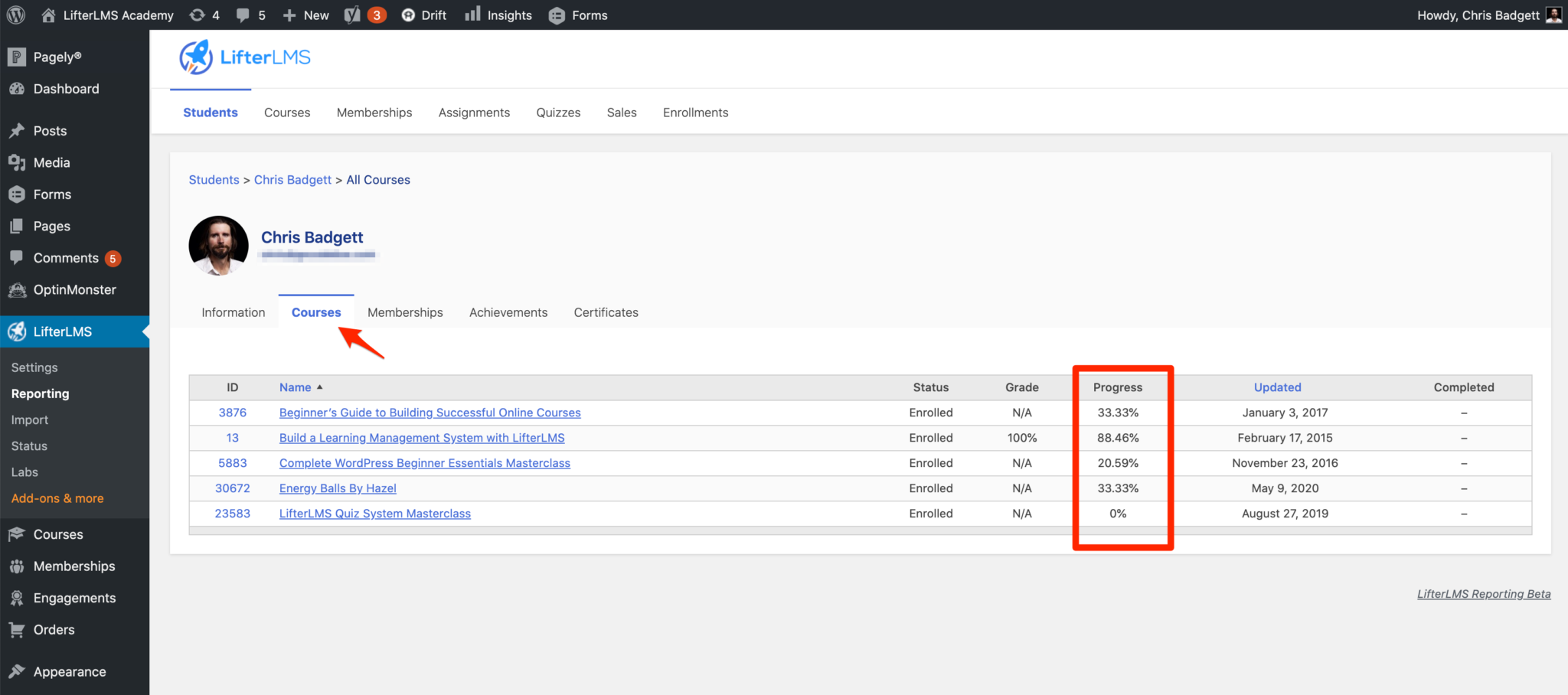Click the Appearance paintbrush icon
Viewport: 1568px width, 695px height.
coord(17,671)
